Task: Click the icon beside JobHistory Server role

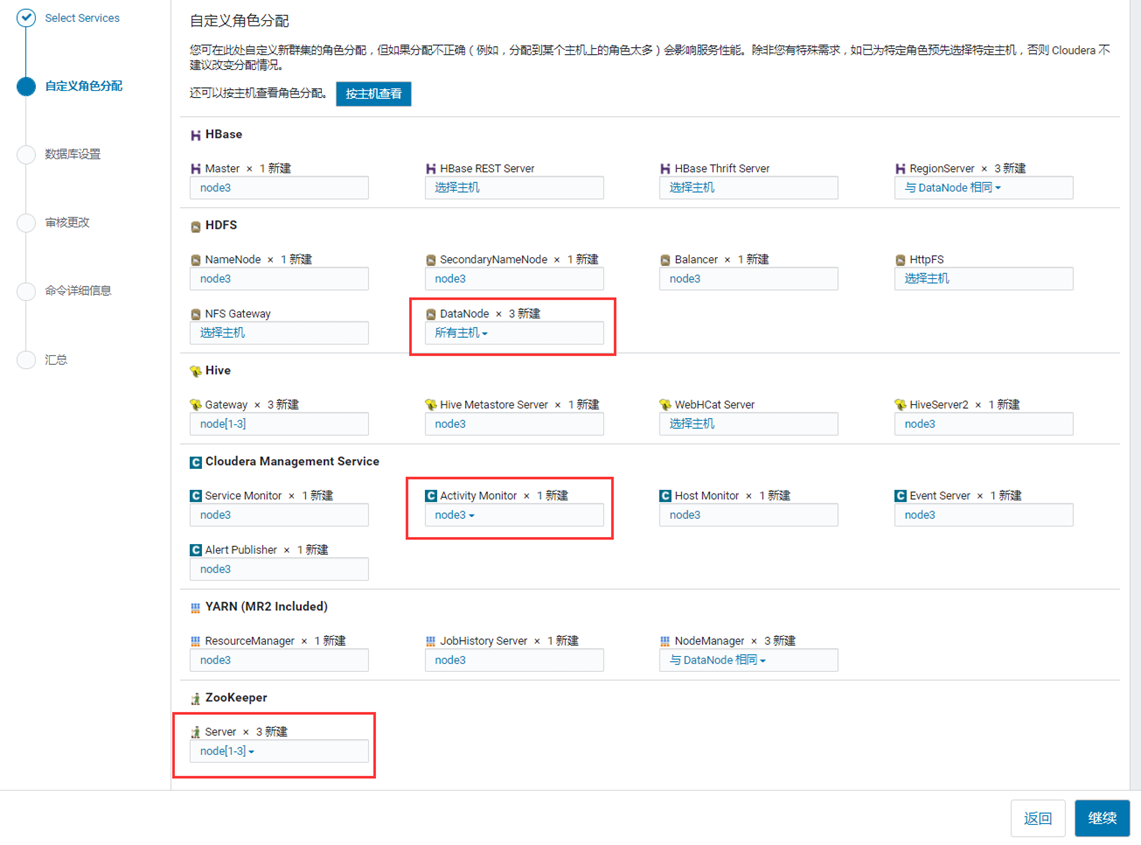Action: (x=430, y=641)
